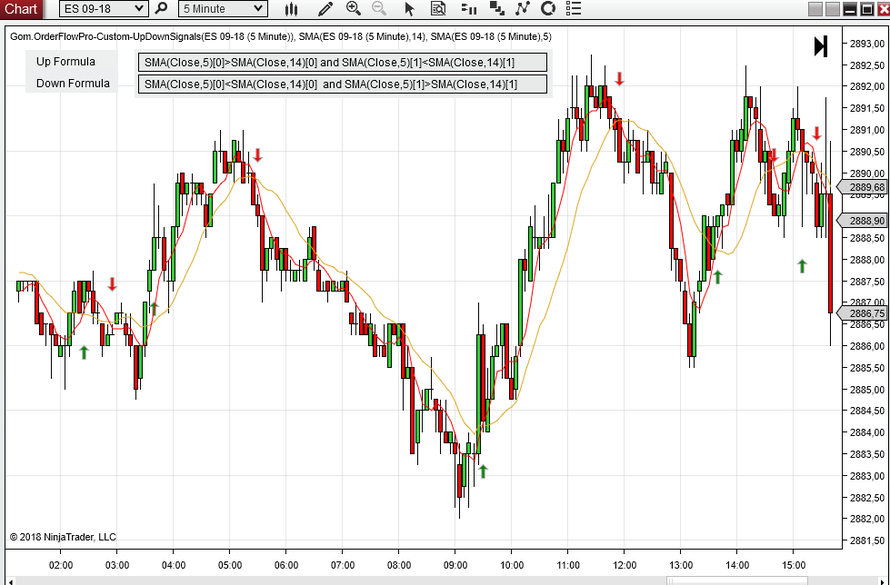Click the instrument search magnifier icon
Viewport: 890px width, 585px height.
coord(161,9)
